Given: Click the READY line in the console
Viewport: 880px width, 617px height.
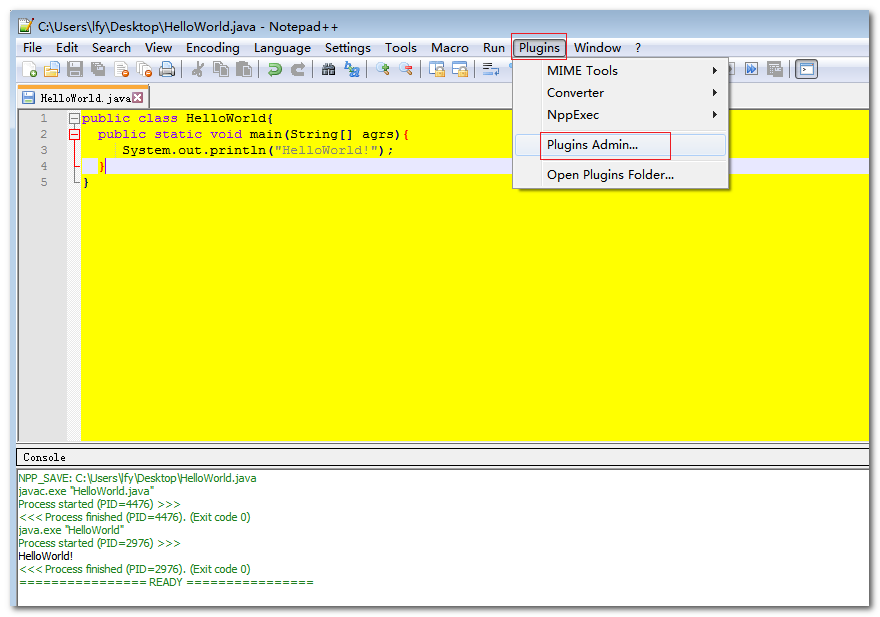Looking at the screenshot, I should (166, 582).
